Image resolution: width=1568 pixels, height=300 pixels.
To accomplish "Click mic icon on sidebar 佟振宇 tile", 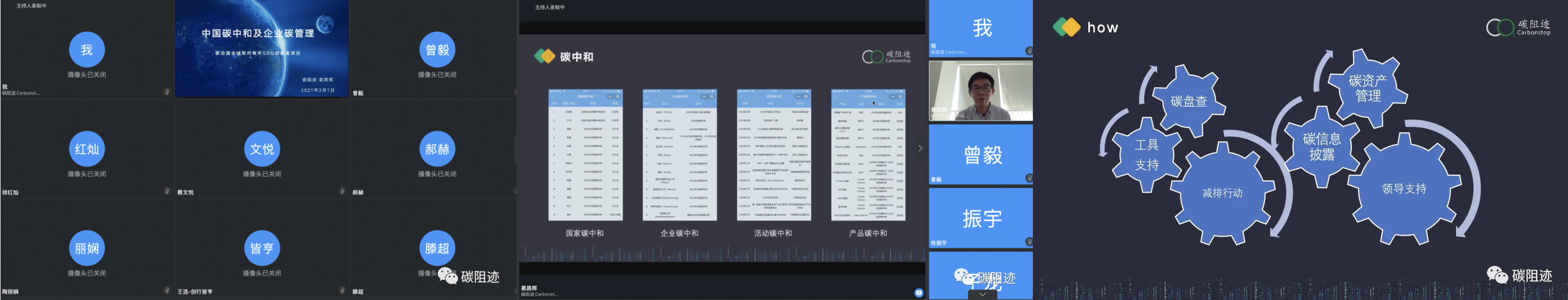I will [1029, 242].
